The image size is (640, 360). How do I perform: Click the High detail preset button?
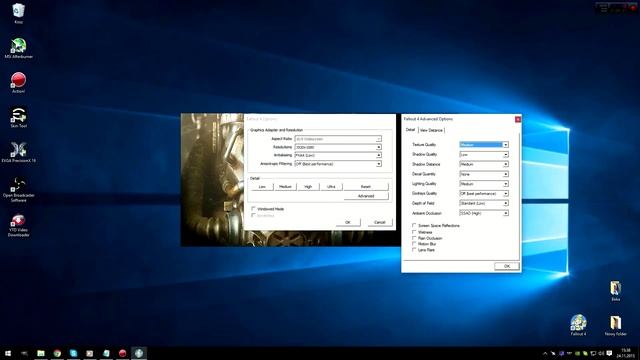308,187
